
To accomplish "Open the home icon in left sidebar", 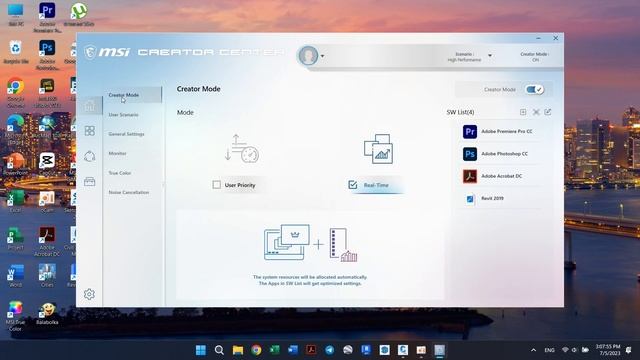I will point(89,106).
